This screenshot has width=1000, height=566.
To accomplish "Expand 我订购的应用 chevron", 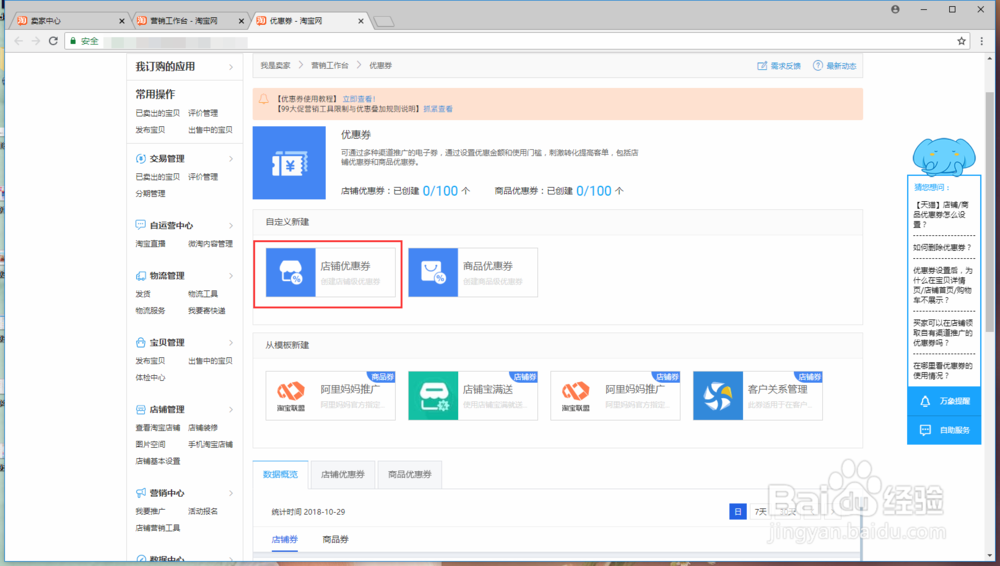I will pos(231,67).
